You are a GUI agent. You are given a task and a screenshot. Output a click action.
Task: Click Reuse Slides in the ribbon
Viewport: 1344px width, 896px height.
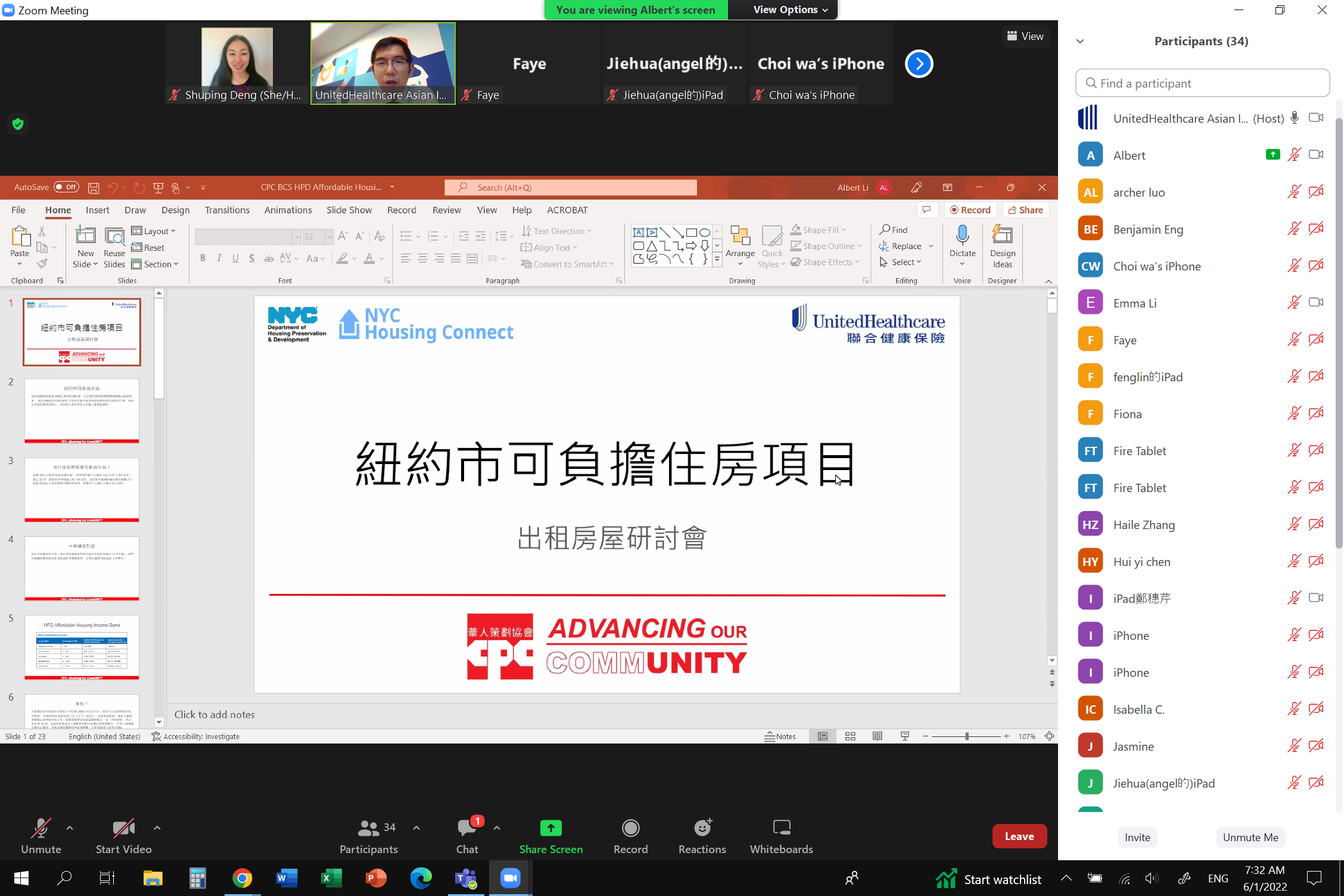114,248
